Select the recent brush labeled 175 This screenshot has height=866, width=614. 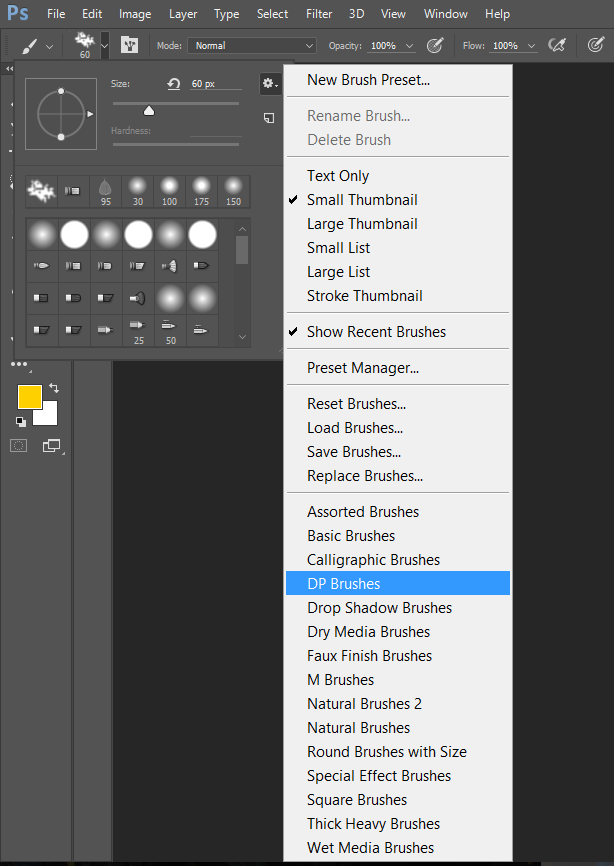pyautogui.click(x=202, y=191)
